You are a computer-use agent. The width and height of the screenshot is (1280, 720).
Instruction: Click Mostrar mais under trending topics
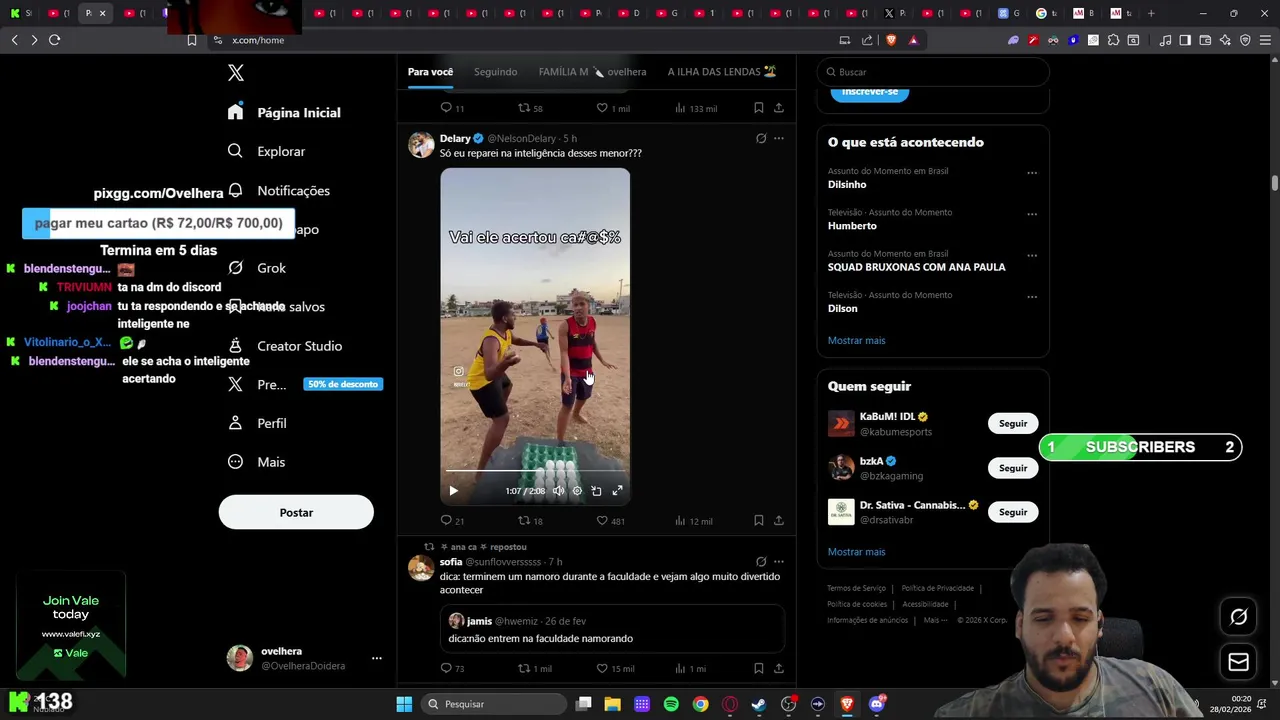(x=856, y=340)
